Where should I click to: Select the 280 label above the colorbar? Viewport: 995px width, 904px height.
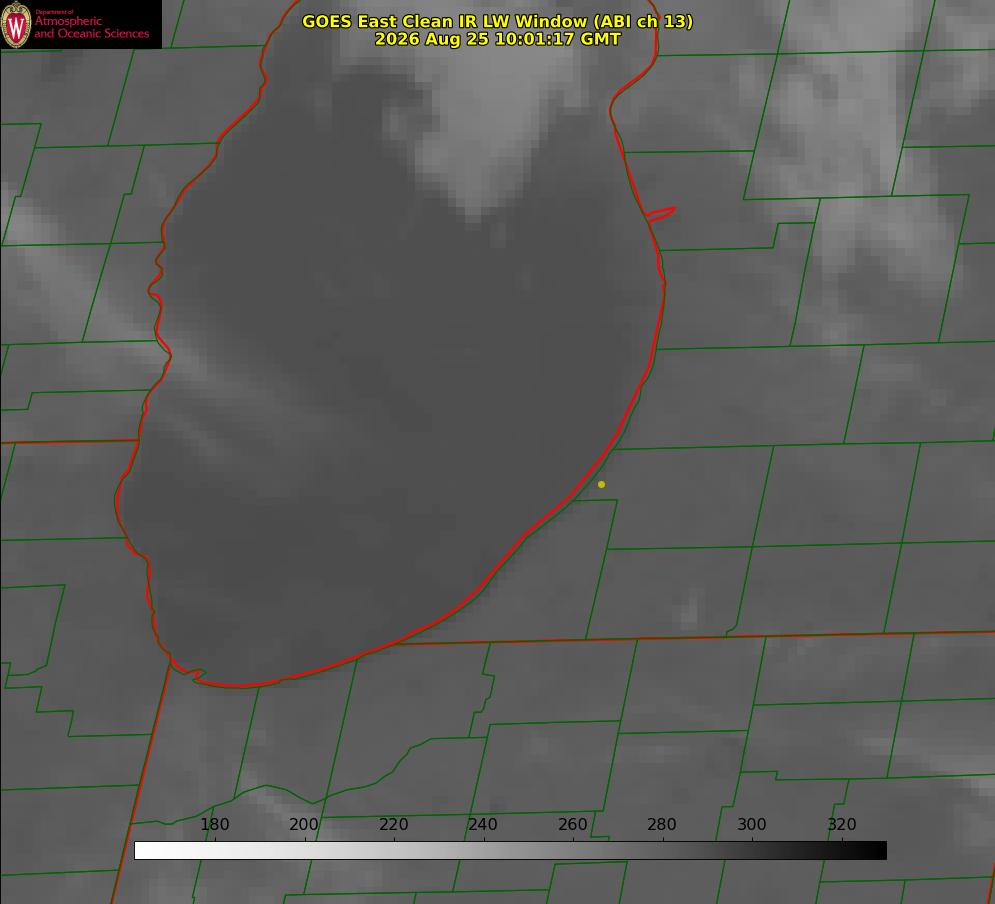point(662,824)
